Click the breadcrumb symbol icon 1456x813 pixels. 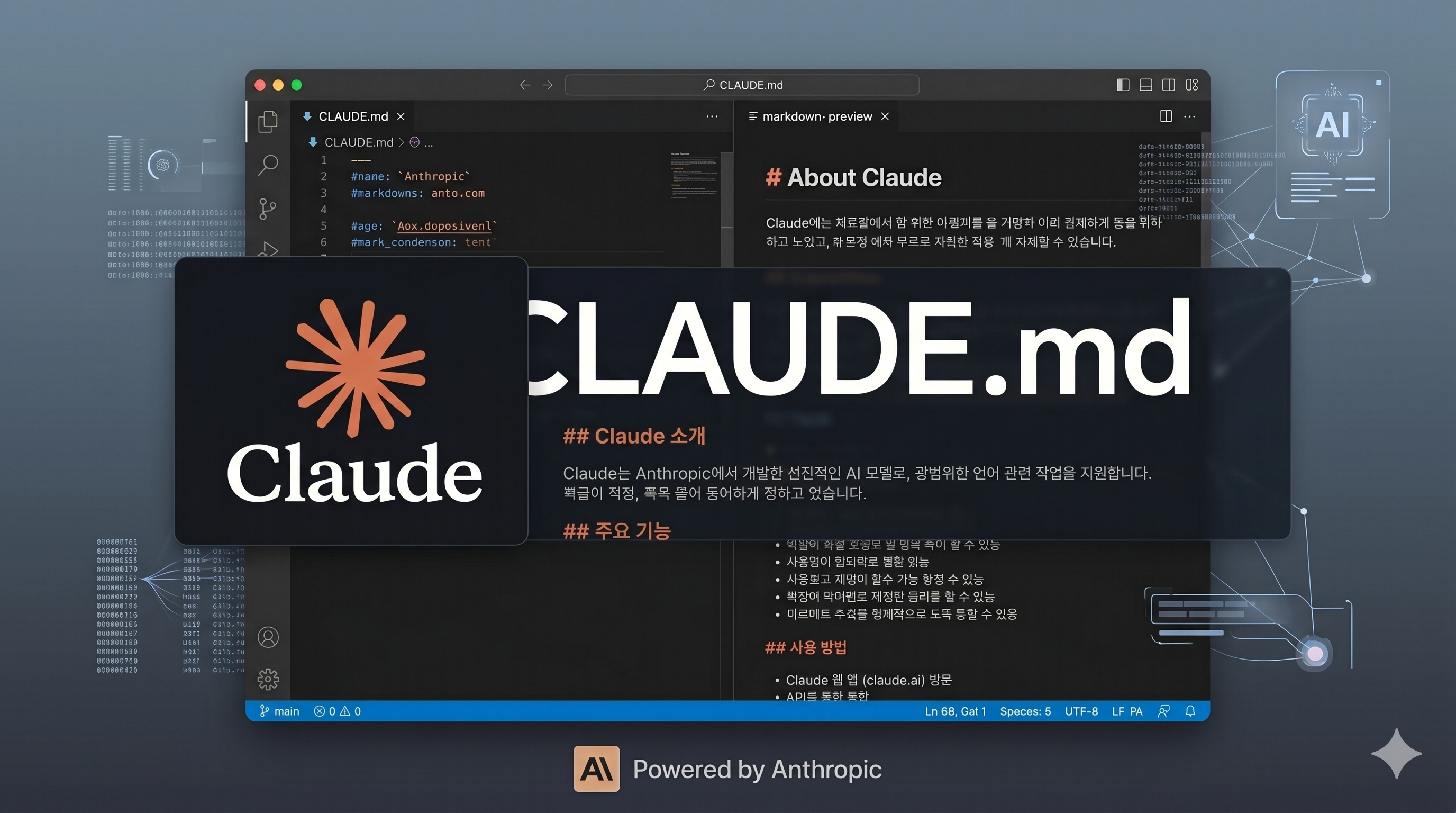414,142
